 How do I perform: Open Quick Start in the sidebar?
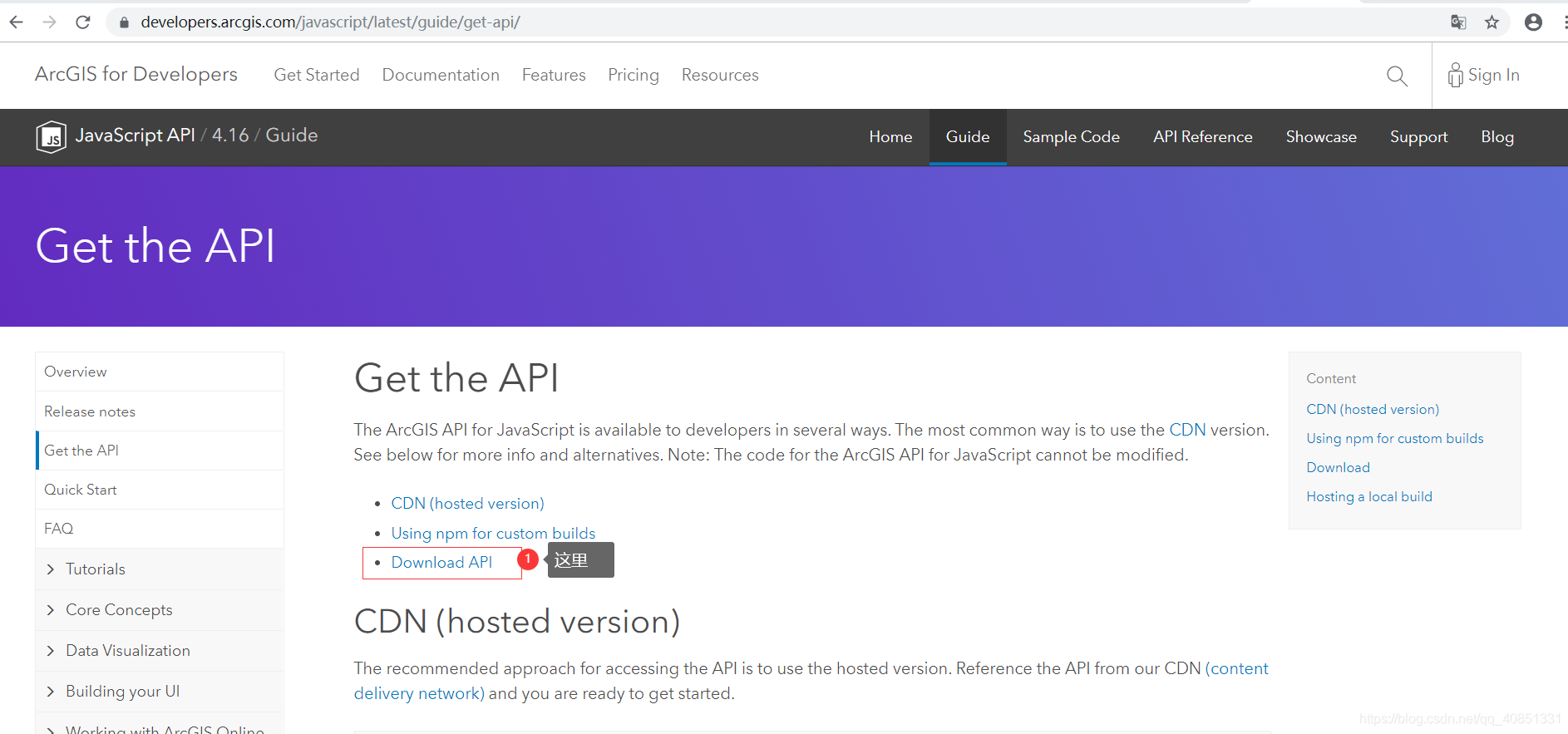point(160,490)
